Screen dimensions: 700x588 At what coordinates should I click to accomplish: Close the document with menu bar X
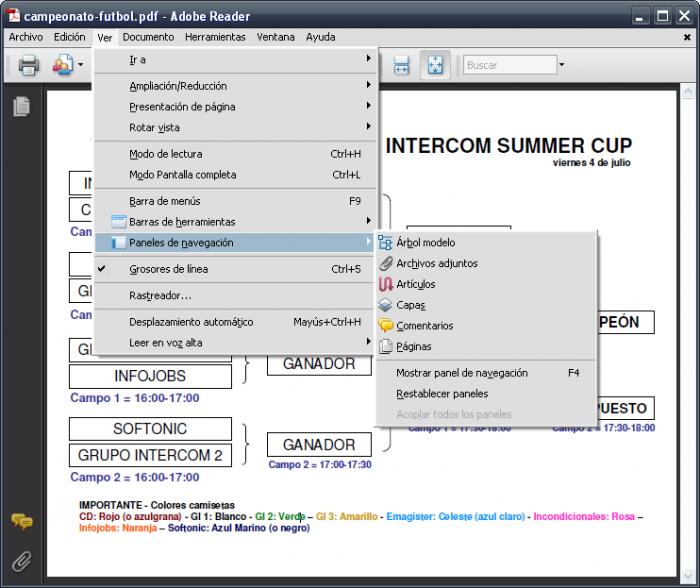(687, 38)
